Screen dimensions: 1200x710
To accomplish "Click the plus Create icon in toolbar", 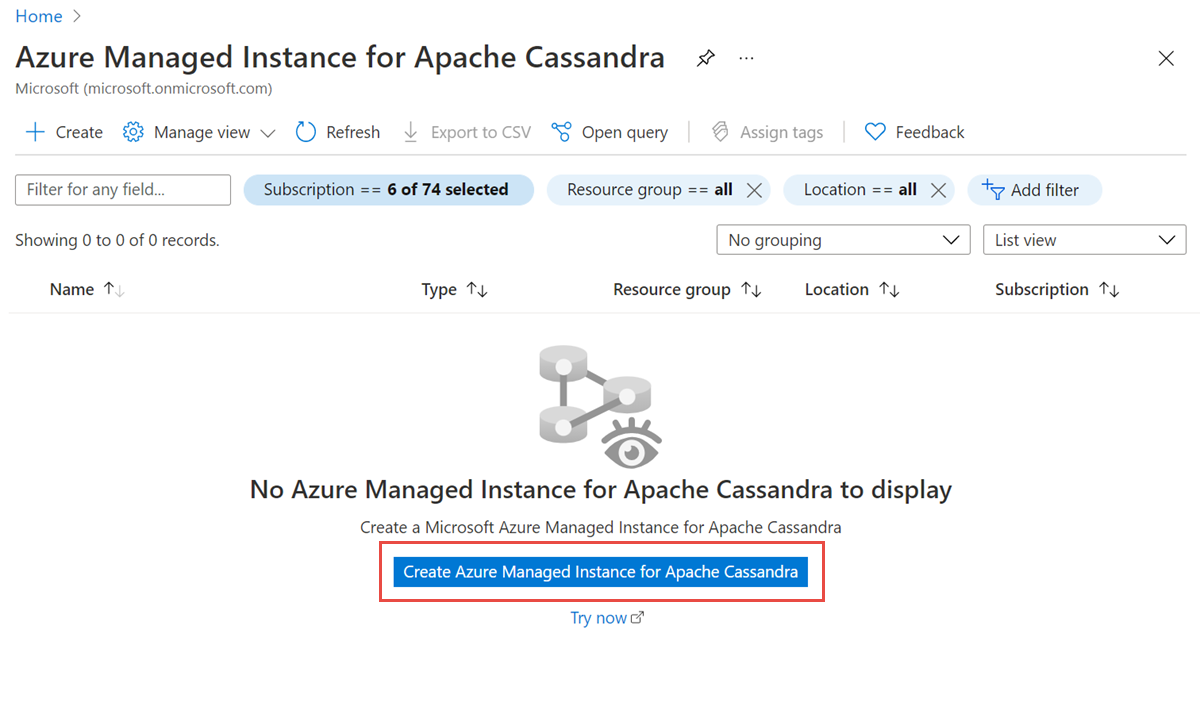I will (x=35, y=132).
